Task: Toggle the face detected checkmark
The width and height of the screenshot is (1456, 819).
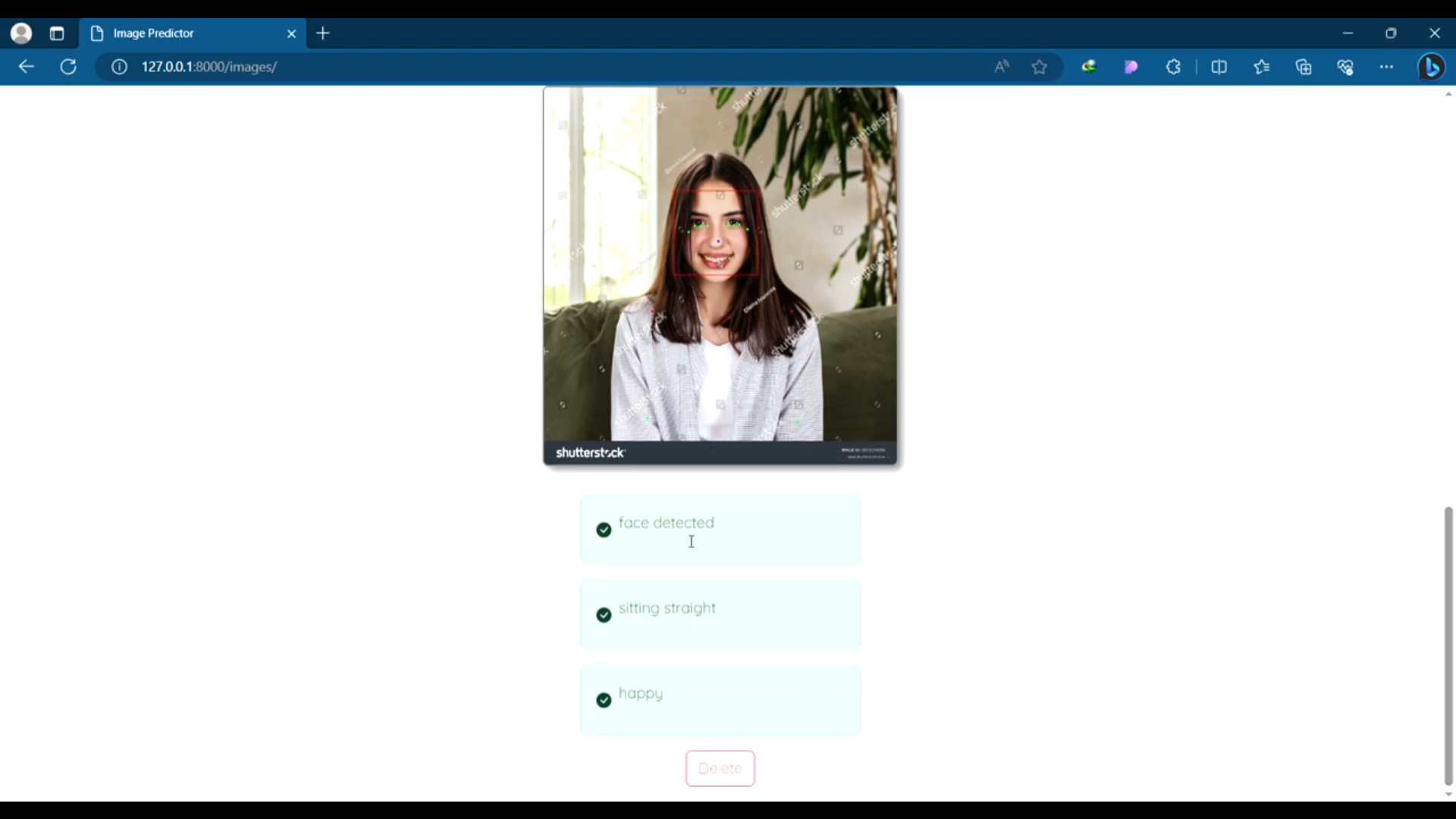Action: point(604,529)
